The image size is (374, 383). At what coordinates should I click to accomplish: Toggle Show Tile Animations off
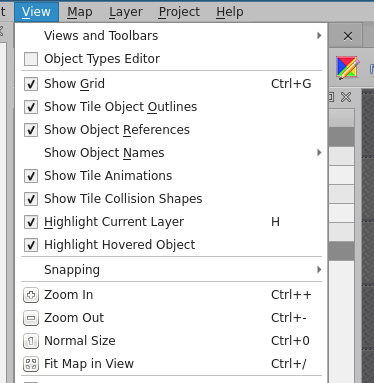coord(31,176)
